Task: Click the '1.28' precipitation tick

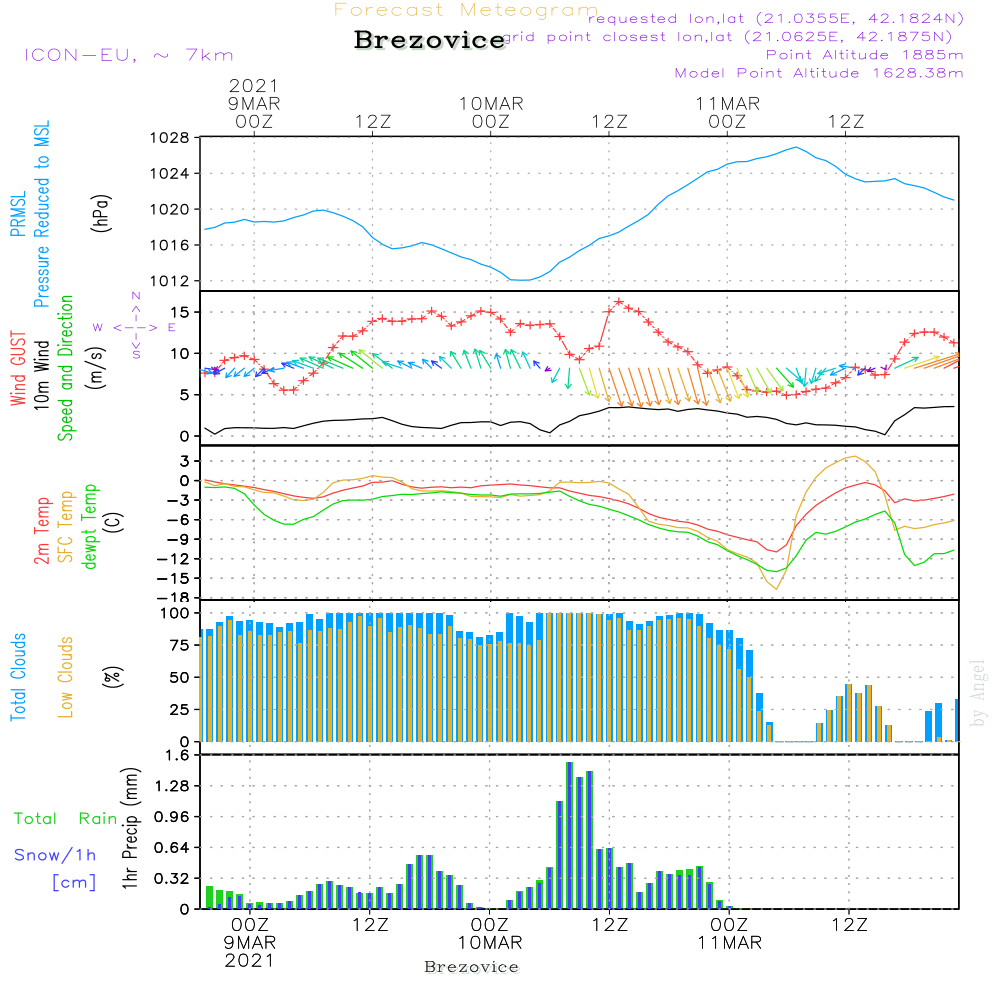Action: [x=172, y=786]
